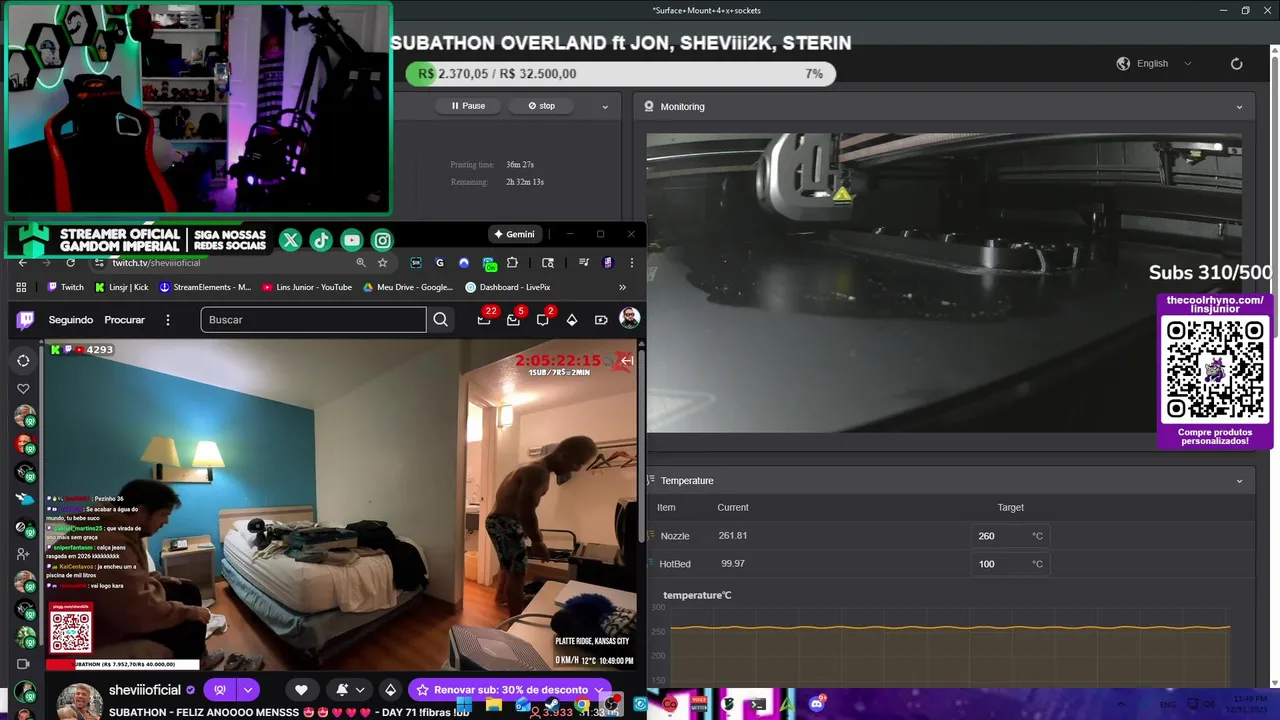This screenshot has width=1280, height=720.
Task: Pause the 3D print job
Action: tap(468, 106)
